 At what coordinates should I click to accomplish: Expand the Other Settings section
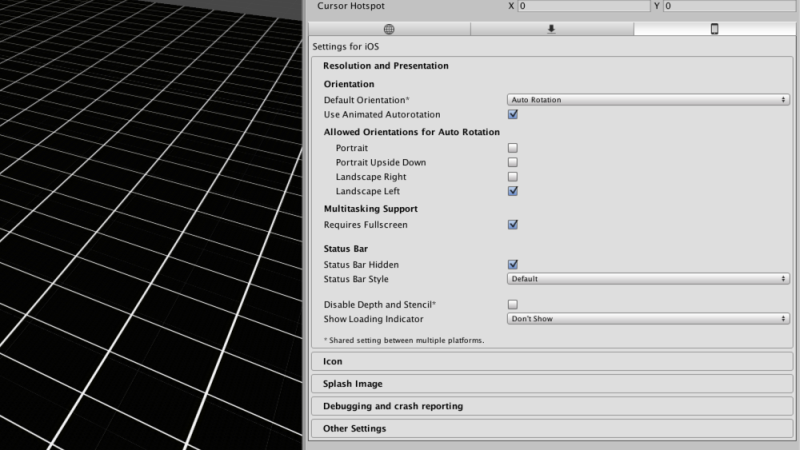552,429
